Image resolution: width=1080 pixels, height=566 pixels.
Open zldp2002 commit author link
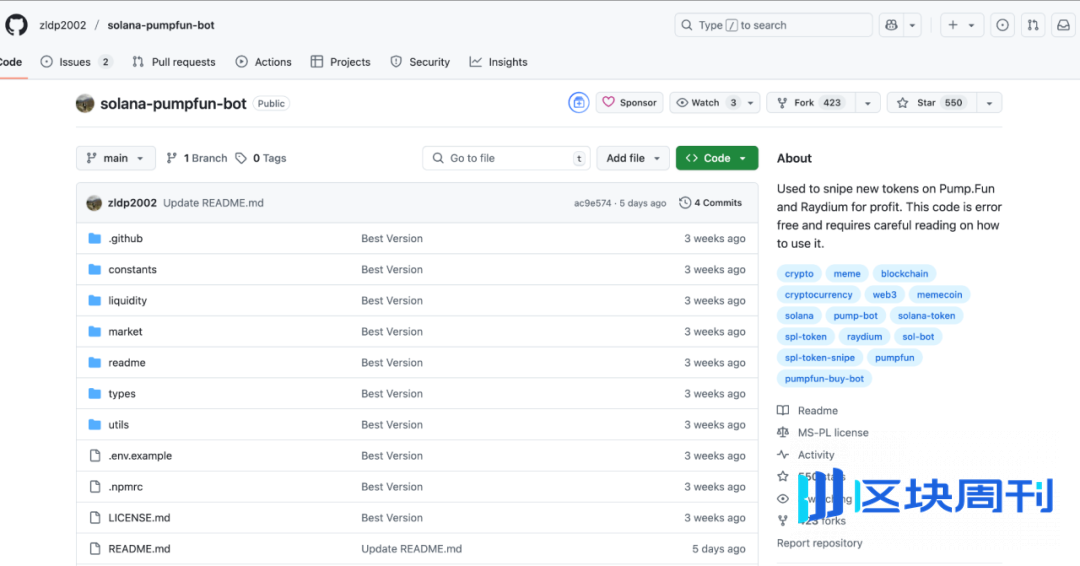point(132,202)
